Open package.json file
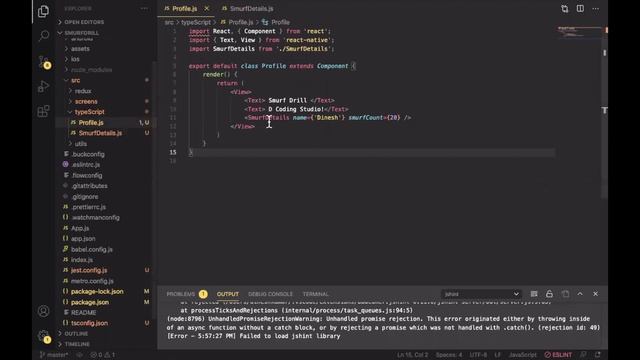This screenshot has height=360, width=640. point(90,302)
